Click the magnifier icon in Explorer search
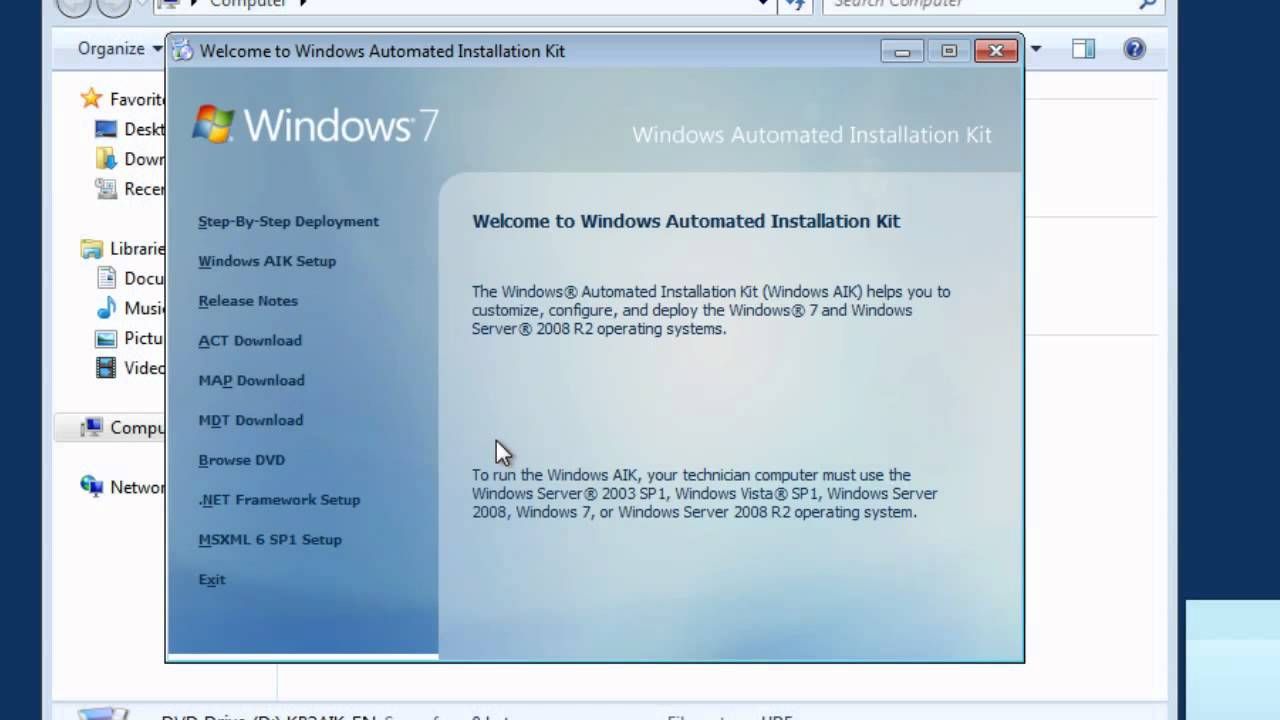1280x720 pixels. point(1148,4)
